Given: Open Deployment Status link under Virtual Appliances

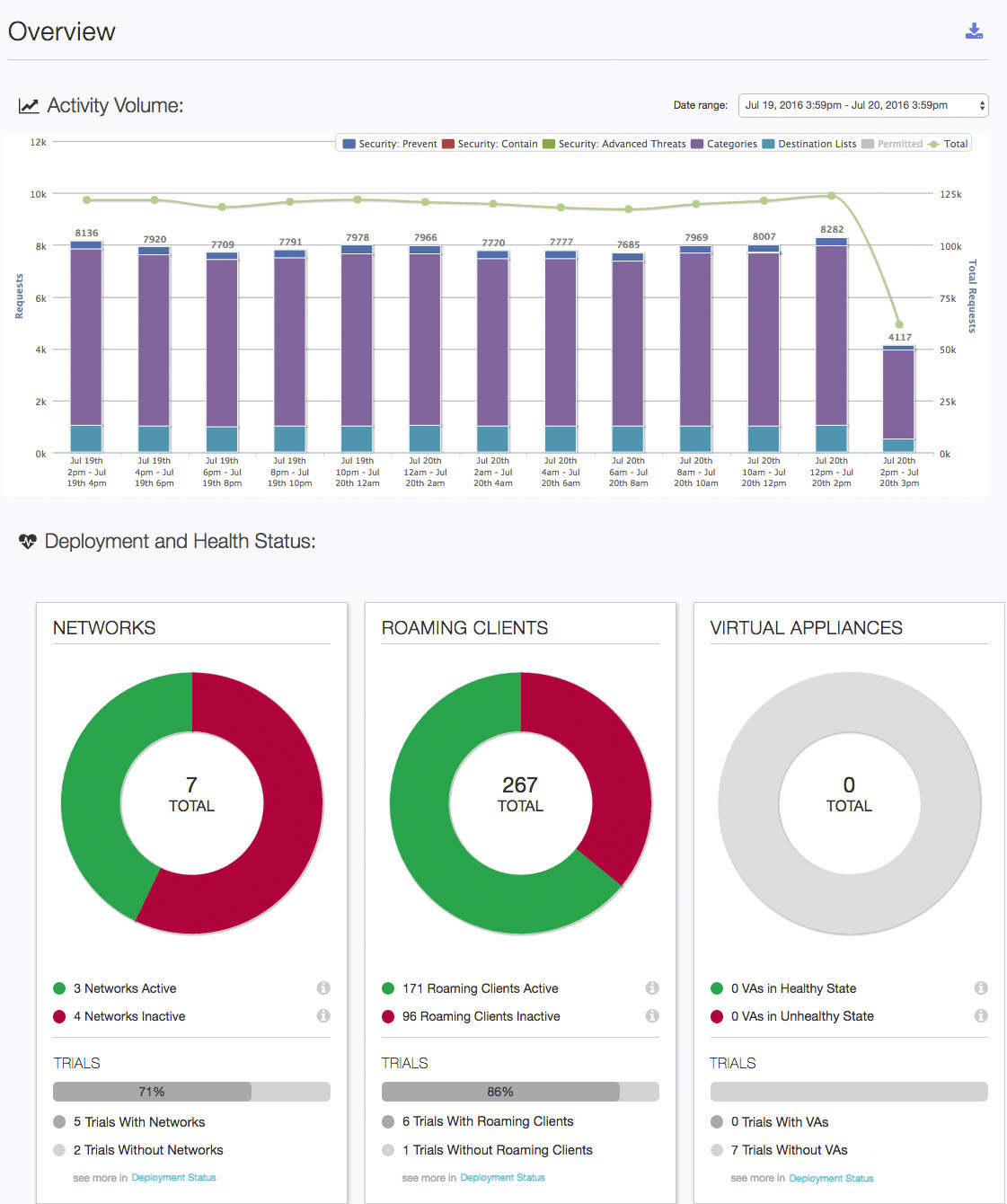Looking at the screenshot, I should 831,1178.
